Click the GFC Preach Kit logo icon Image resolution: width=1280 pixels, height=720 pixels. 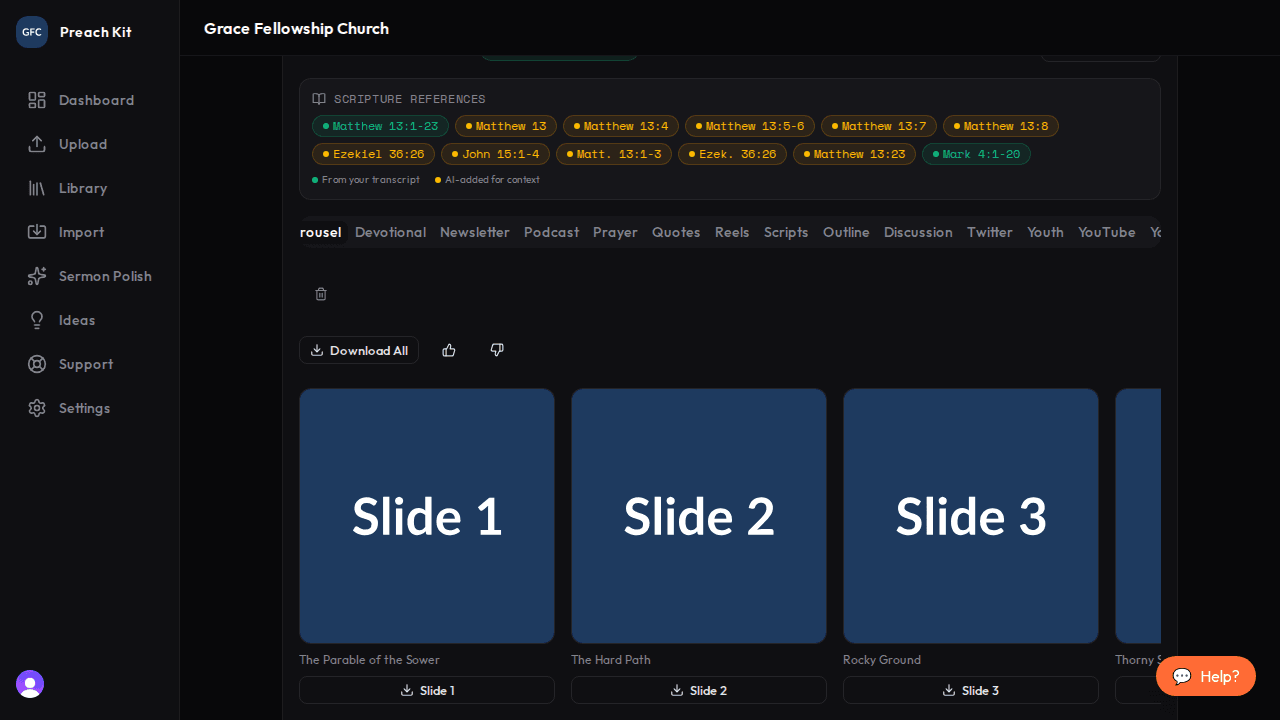pos(31,31)
